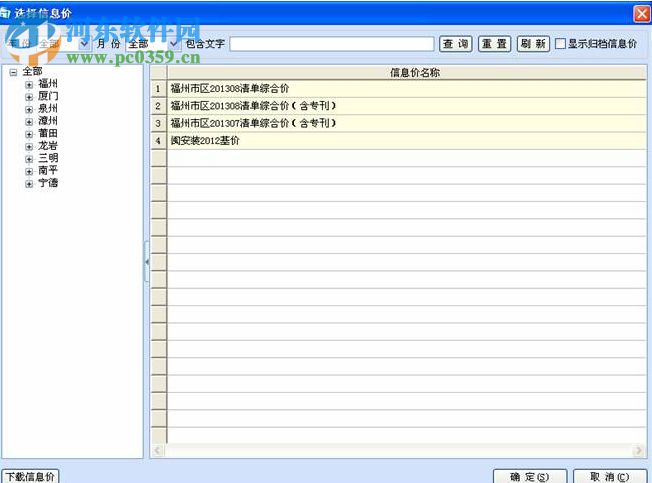Select row 福州市区201308清单综合价(含专刊)

click(407, 106)
